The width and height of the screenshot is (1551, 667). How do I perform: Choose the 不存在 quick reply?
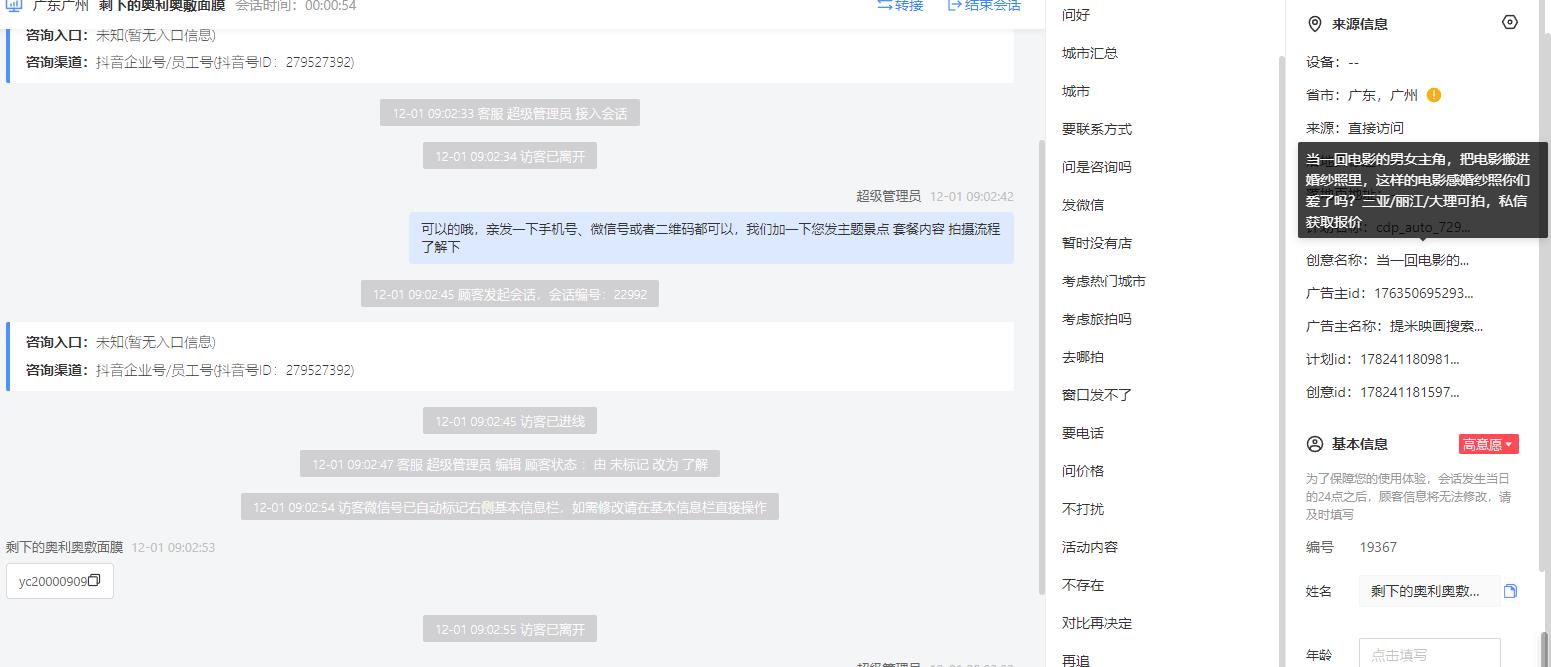(1083, 585)
